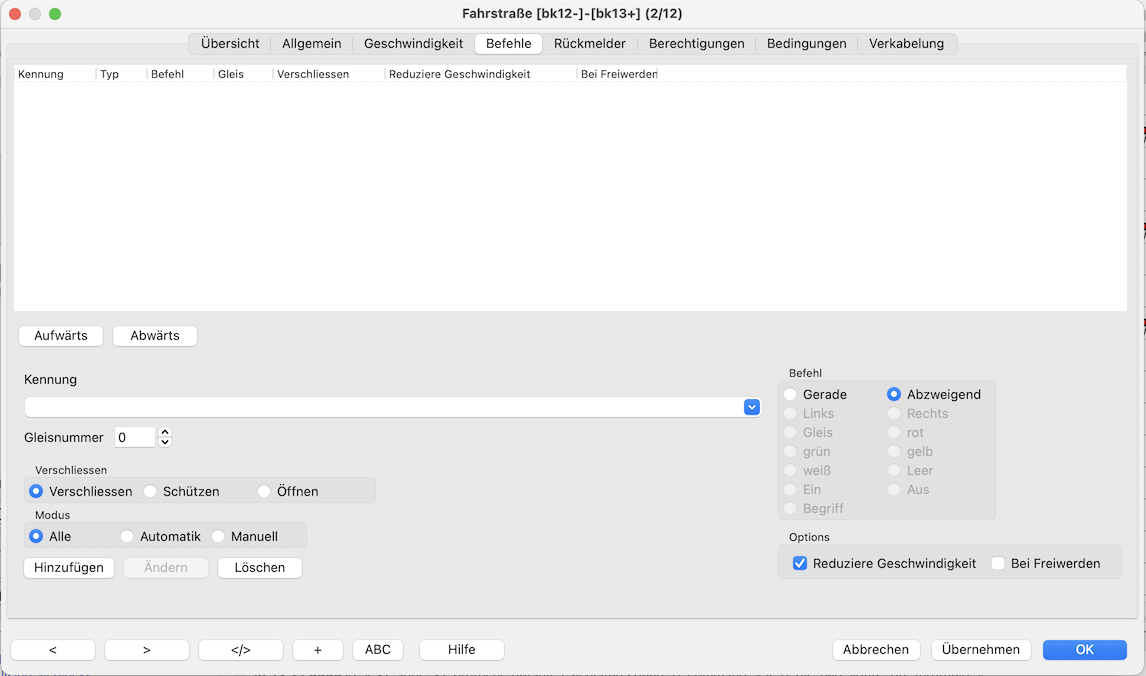Click the ABC button
Image resolution: width=1146 pixels, height=676 pixels.
[x=378, y=650]
